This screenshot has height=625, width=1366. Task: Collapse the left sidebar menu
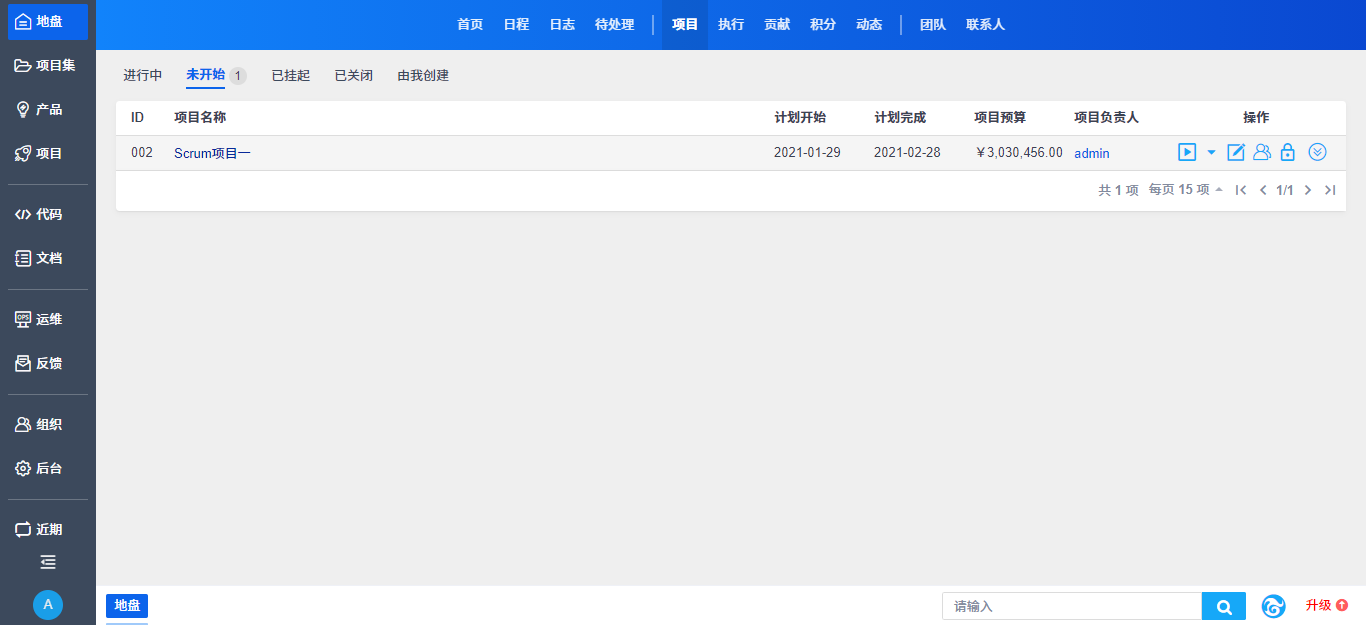48,562
